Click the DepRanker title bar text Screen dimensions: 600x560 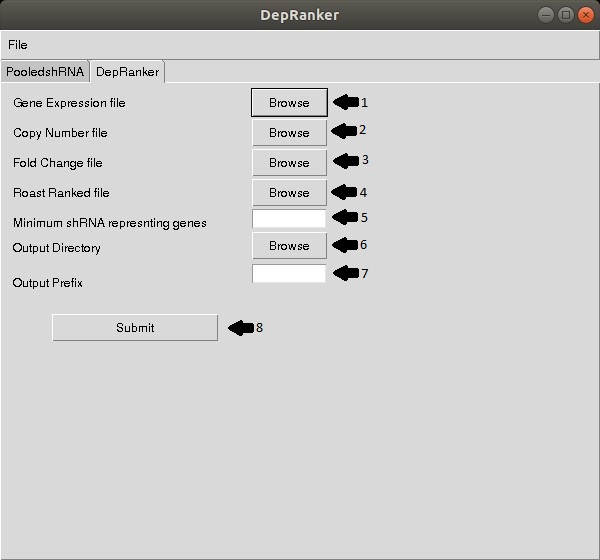tap(300, 15)
